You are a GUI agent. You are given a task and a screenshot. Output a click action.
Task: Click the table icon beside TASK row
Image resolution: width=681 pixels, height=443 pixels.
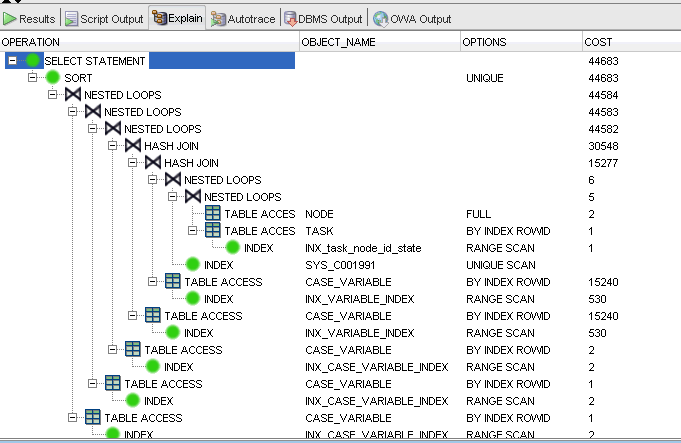click(213, 231)
